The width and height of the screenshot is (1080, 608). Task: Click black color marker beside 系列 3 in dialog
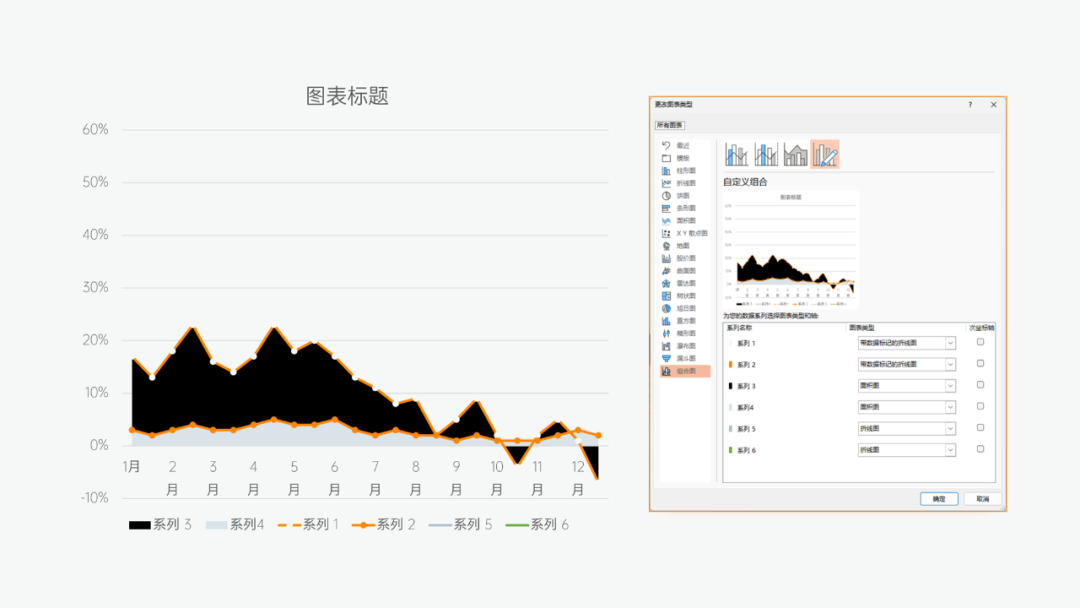point(730,386)
